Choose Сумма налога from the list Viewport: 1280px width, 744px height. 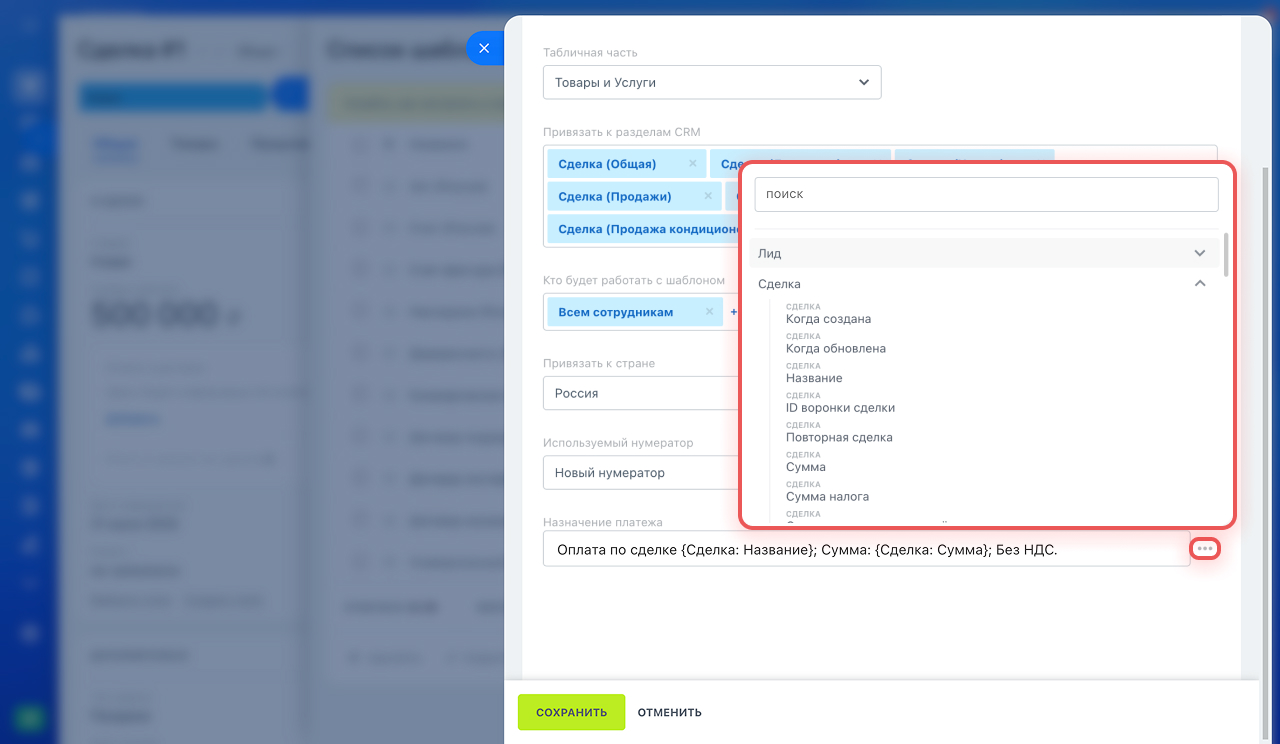click(827, 496)
